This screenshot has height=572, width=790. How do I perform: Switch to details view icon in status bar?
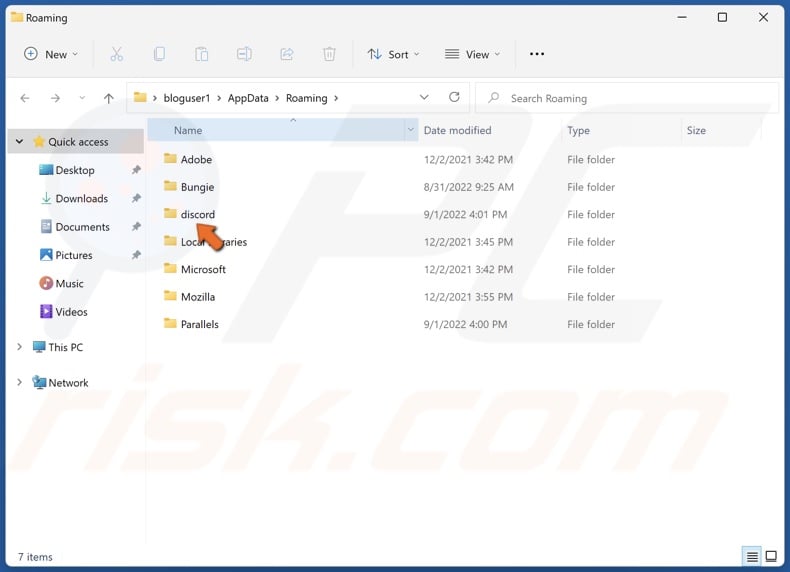click(x=752, y=556)
